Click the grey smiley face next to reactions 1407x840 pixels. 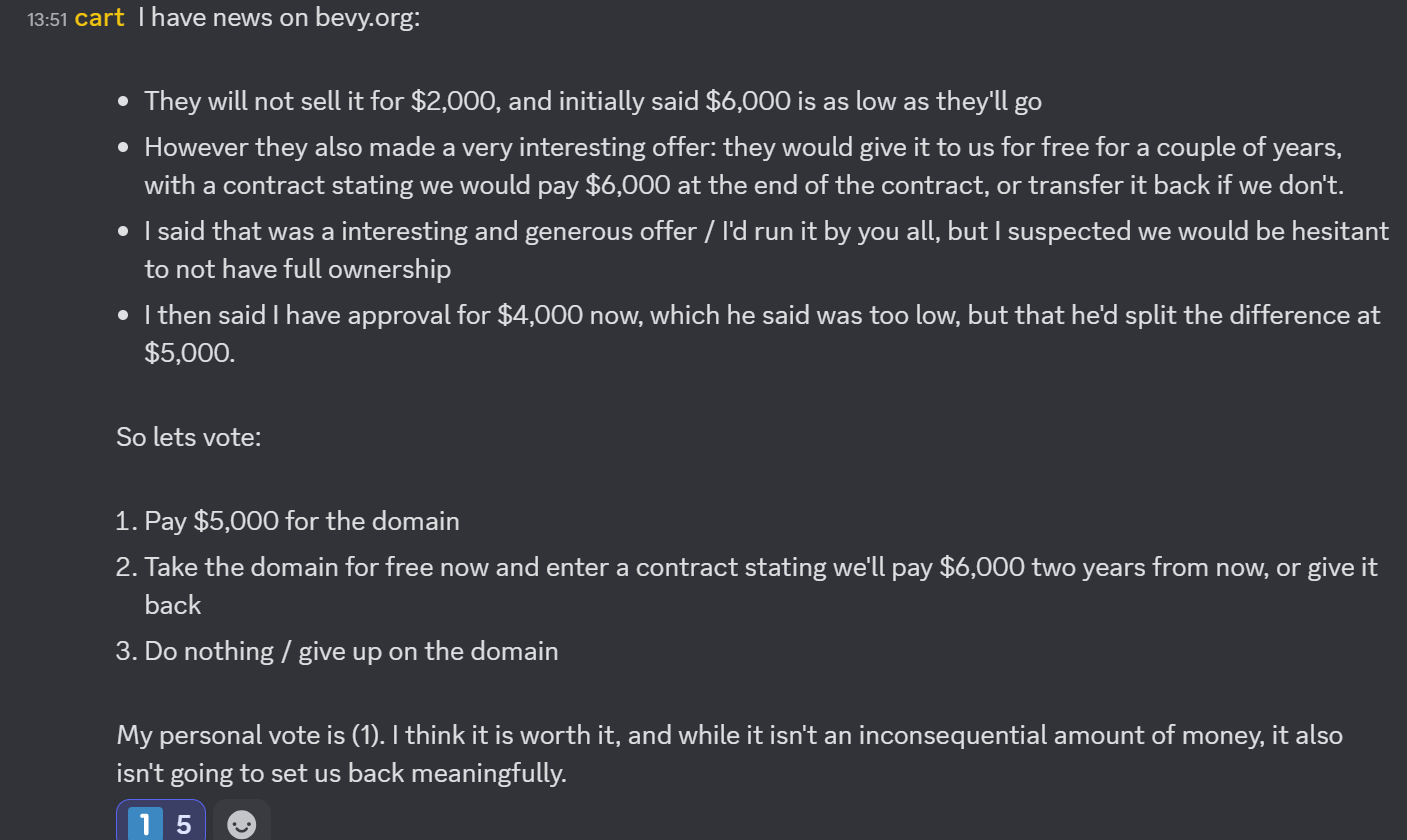pos(241,822)
